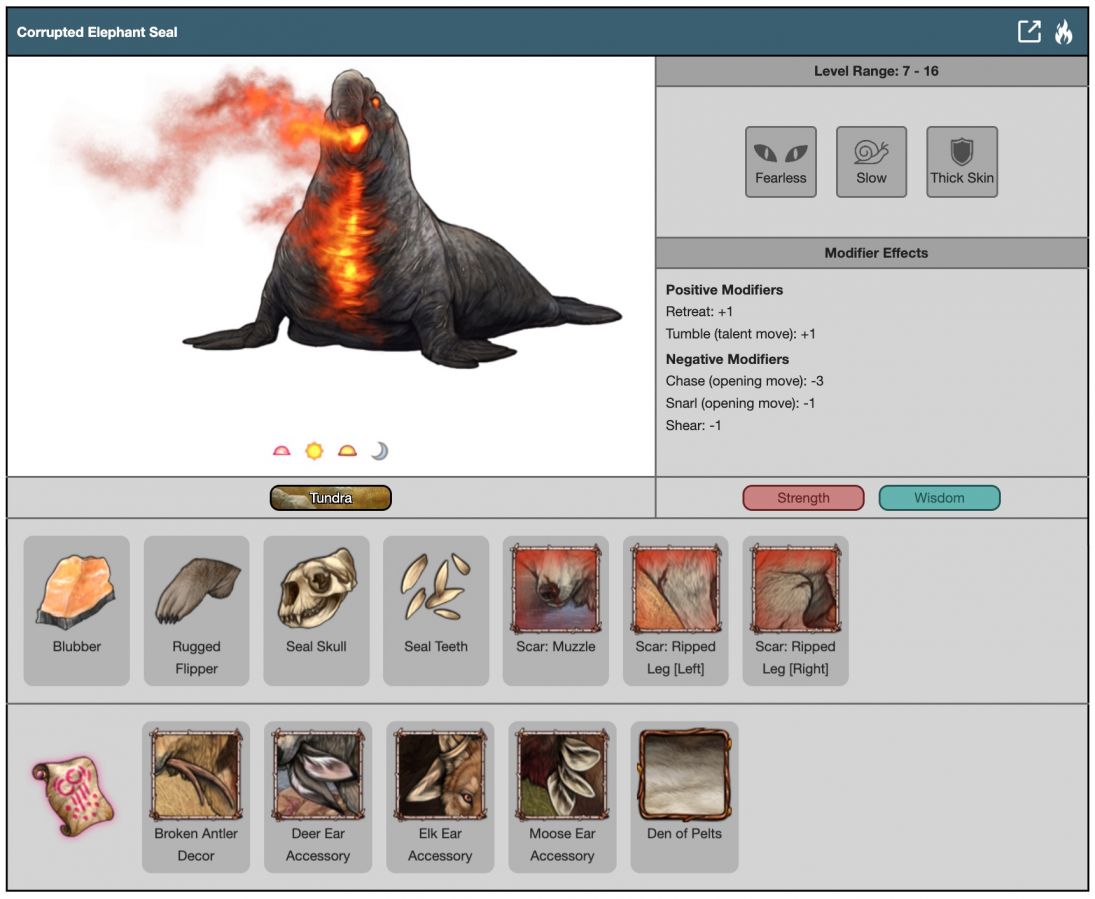Open the Scar: Muzzle item
This screenshot has width=1095, height=899.
[555, 609]
